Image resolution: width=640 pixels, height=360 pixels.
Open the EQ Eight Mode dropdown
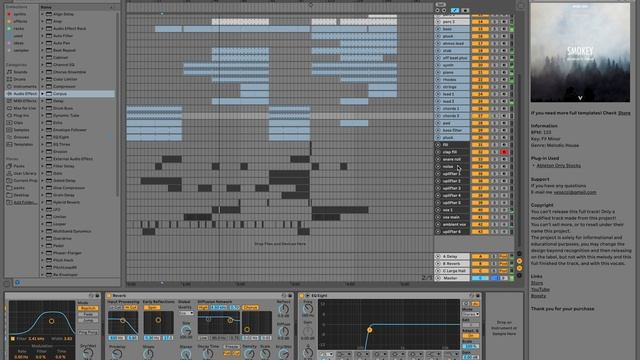coord(471,314)
